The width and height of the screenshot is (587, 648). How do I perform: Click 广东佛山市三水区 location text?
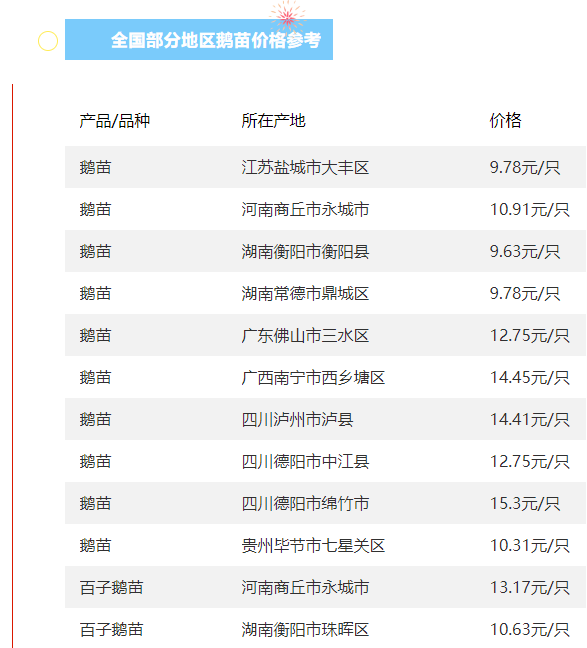[x=305, y=336]
